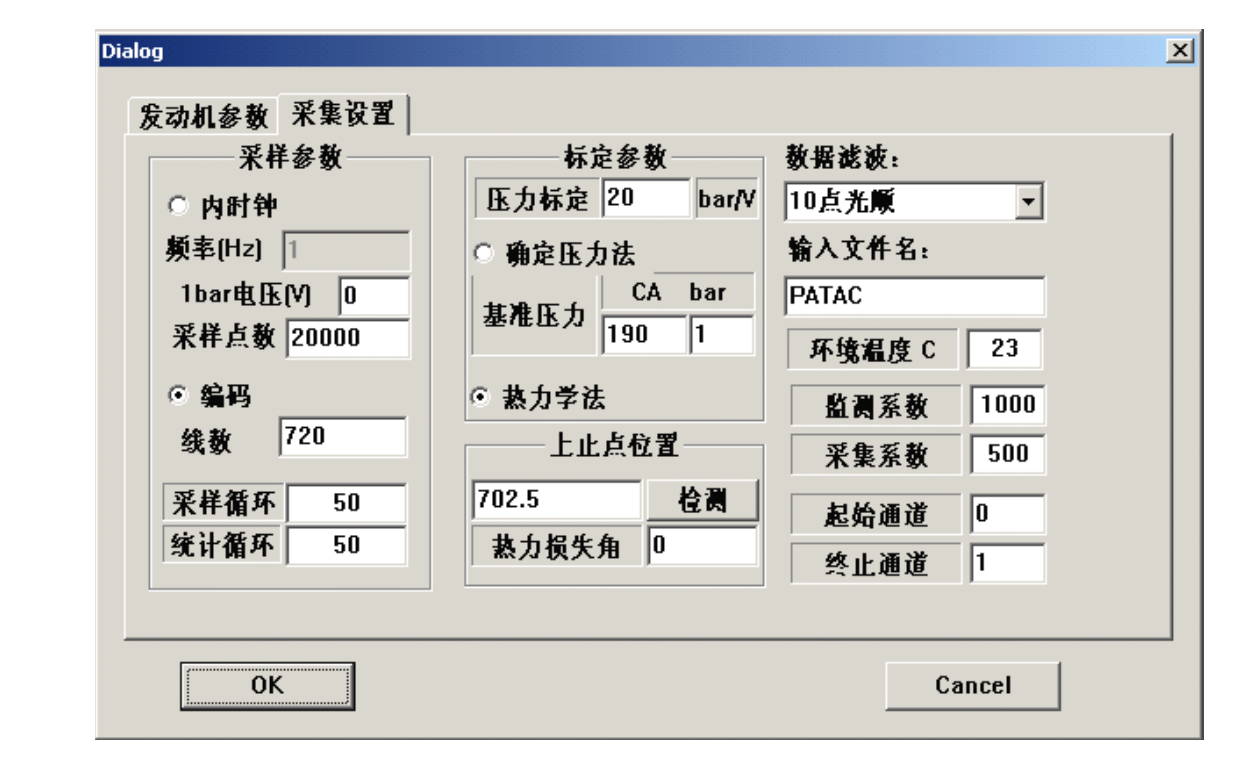This screenshot has height=774, width=1244.
Task: Click the 输入文件名 field containing PATAC
Action: [914, 297]
